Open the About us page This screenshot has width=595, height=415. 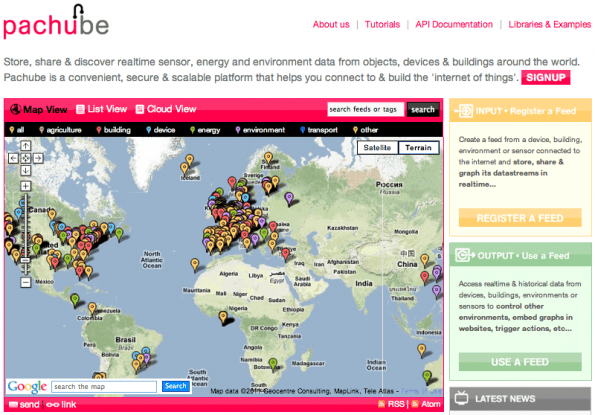coord(331,25)
